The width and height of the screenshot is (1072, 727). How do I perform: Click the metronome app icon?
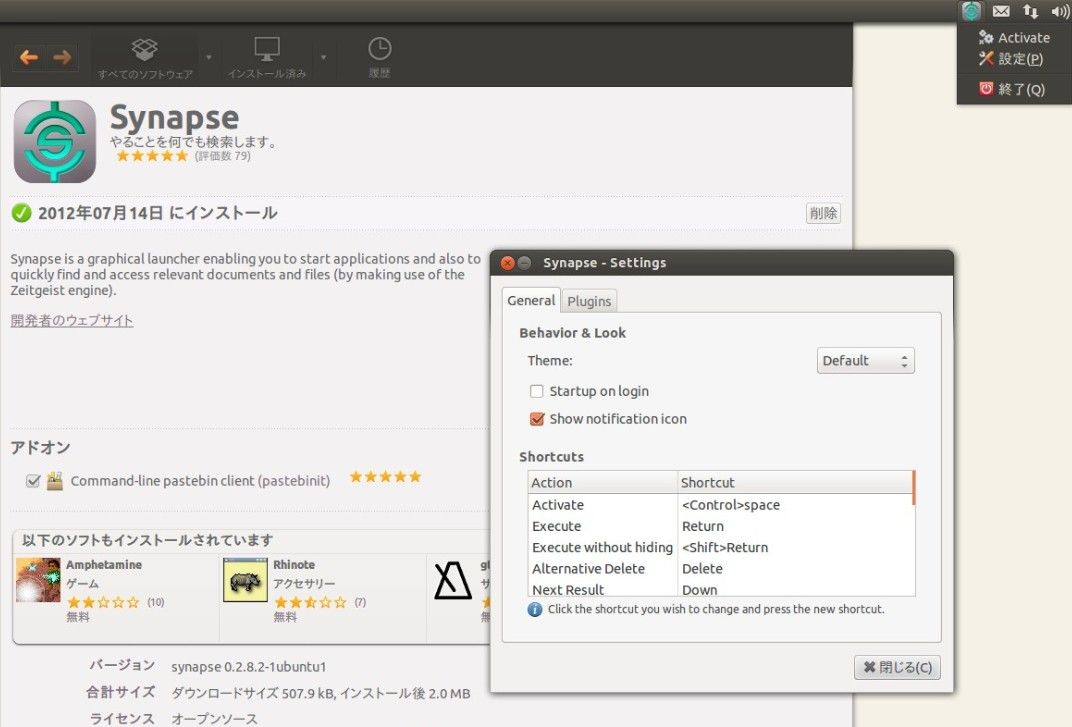click(453, 580)
